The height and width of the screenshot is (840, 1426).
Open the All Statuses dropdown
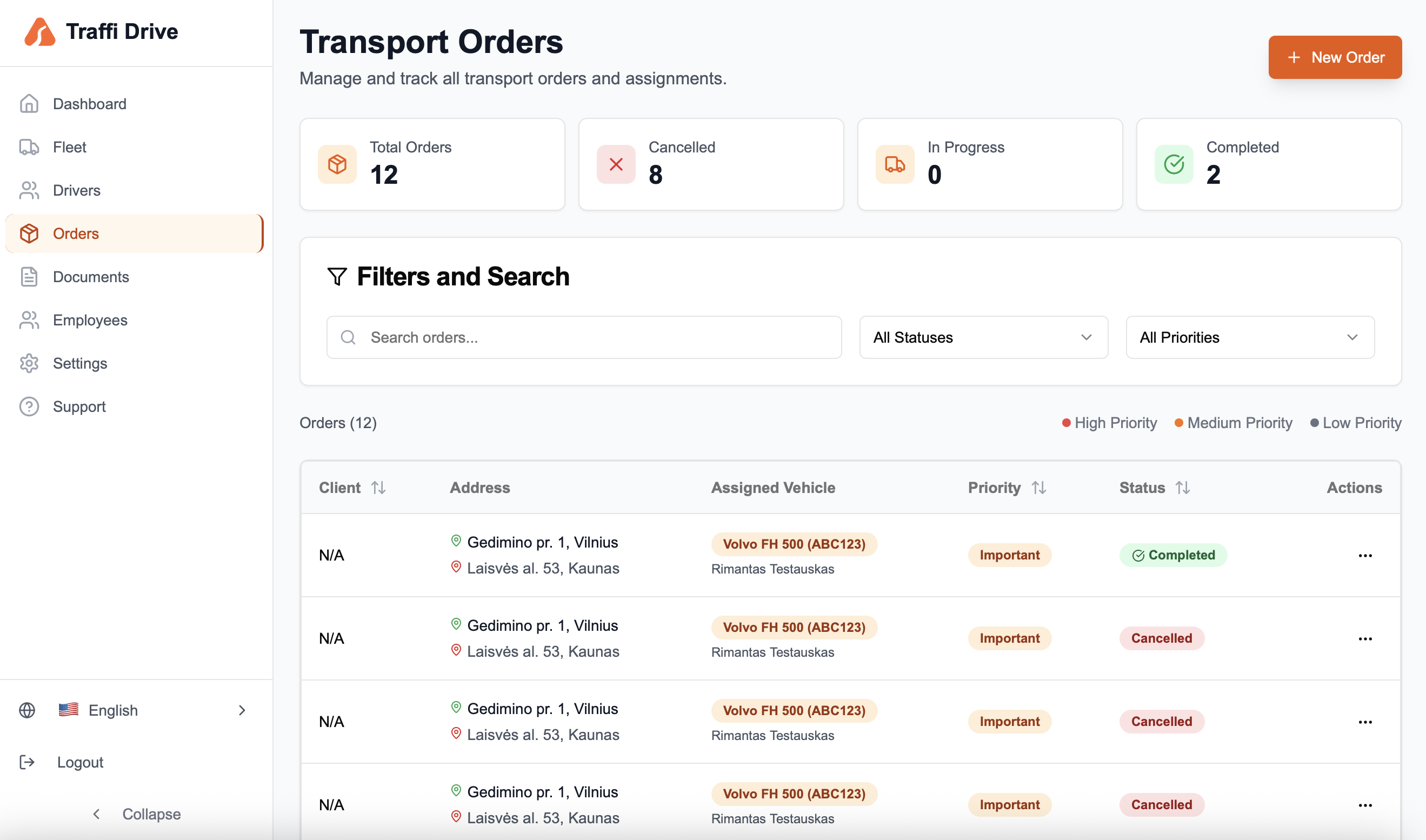coord(983,337)
